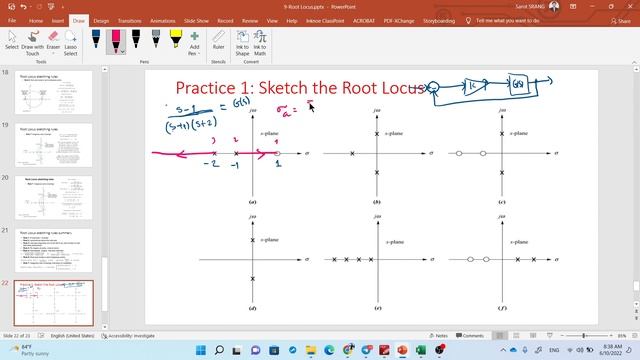Viewport: 640px width, 360px height.
Task: Open the pink pen options arrow
Action: click(122, 52)
